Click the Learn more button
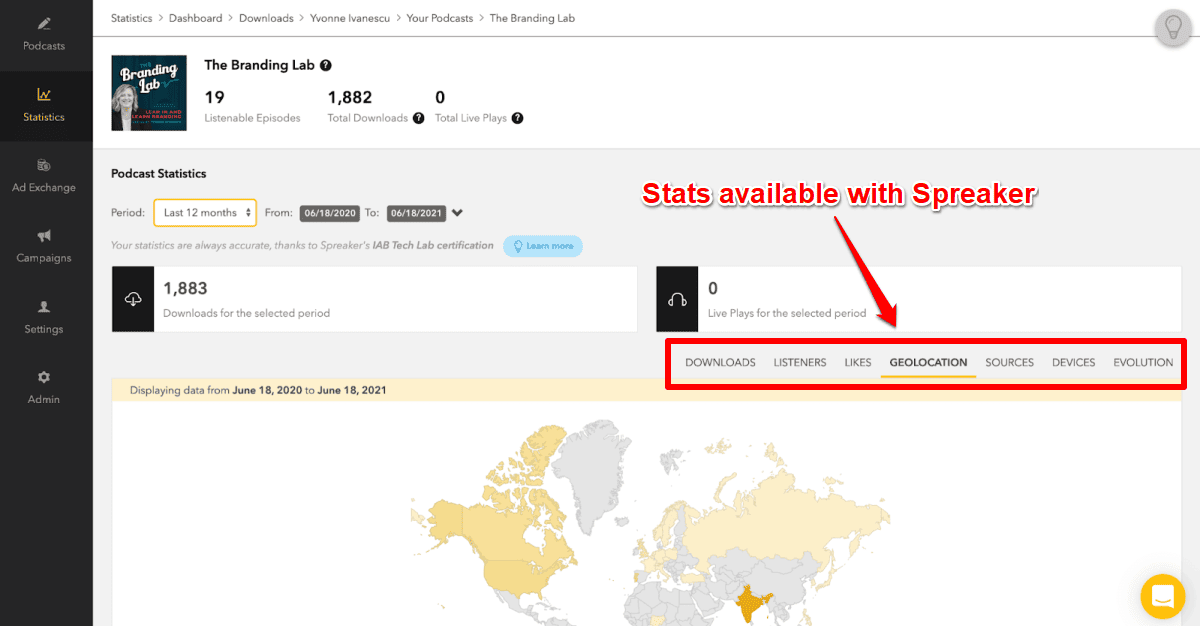This screenshot has width=1200, height=626. tap(542, 245)
